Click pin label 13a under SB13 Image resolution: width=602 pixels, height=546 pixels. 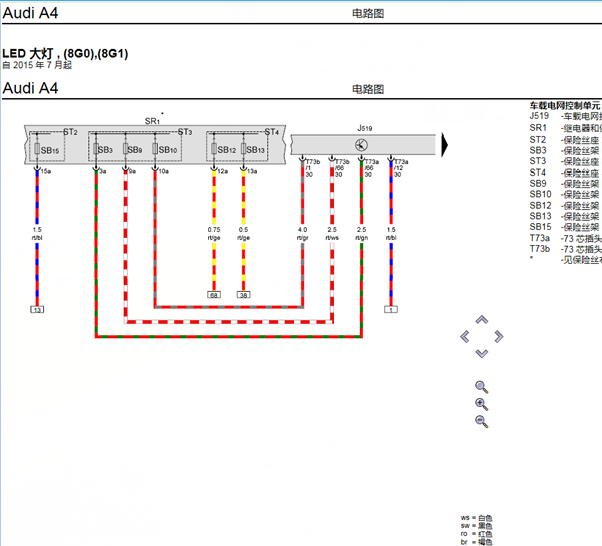coord(252,171)
